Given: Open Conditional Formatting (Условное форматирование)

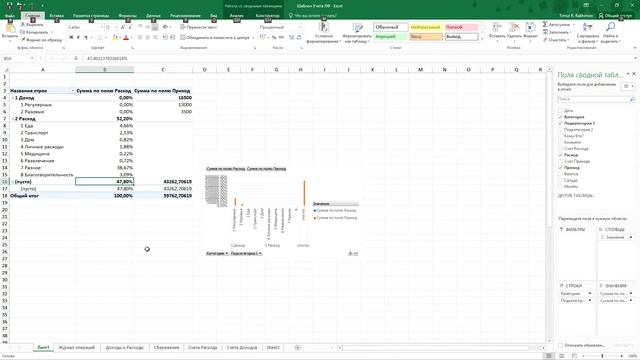Looking at the screenshot, I should point(323,33).
